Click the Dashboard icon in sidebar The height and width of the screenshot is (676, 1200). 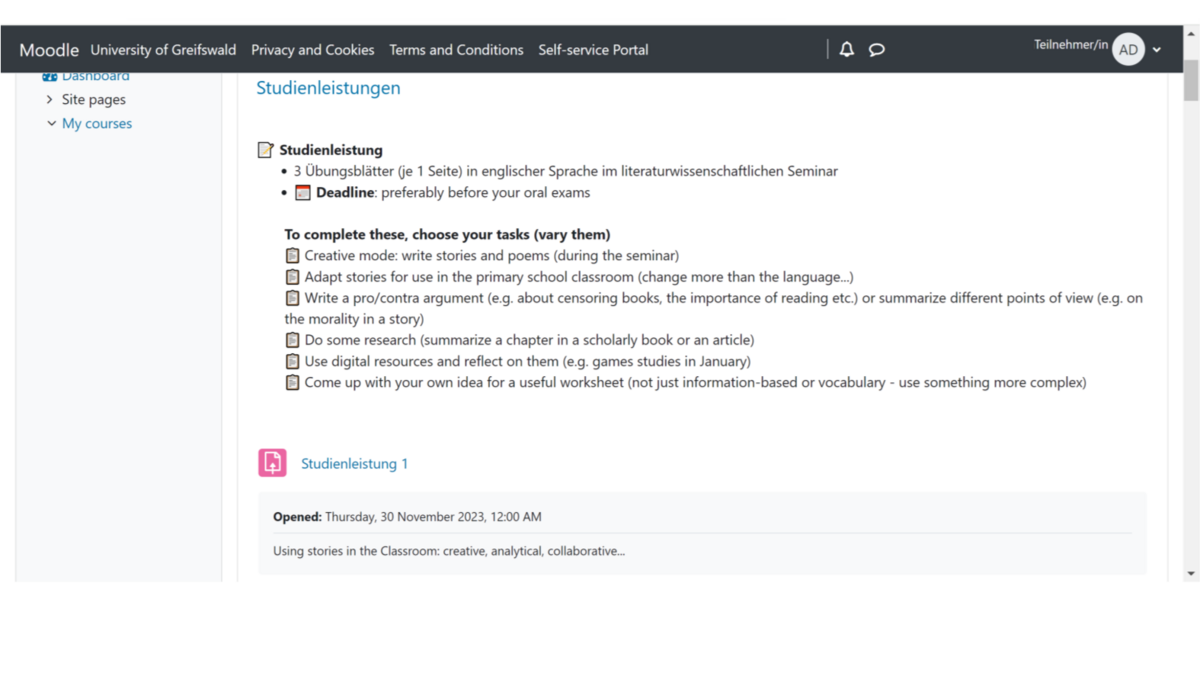[x=50, y=76]
